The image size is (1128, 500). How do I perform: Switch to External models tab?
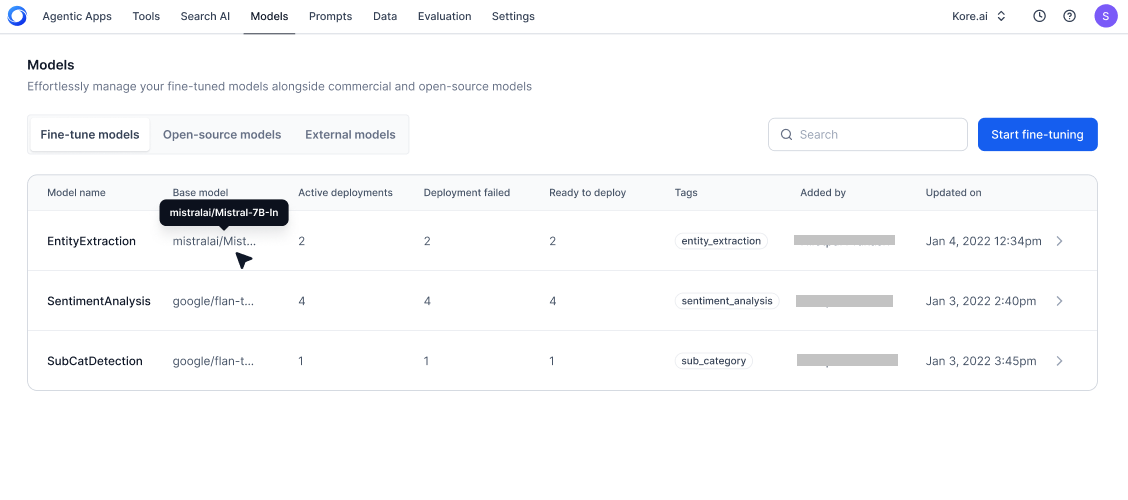click(x=350, y=135)
